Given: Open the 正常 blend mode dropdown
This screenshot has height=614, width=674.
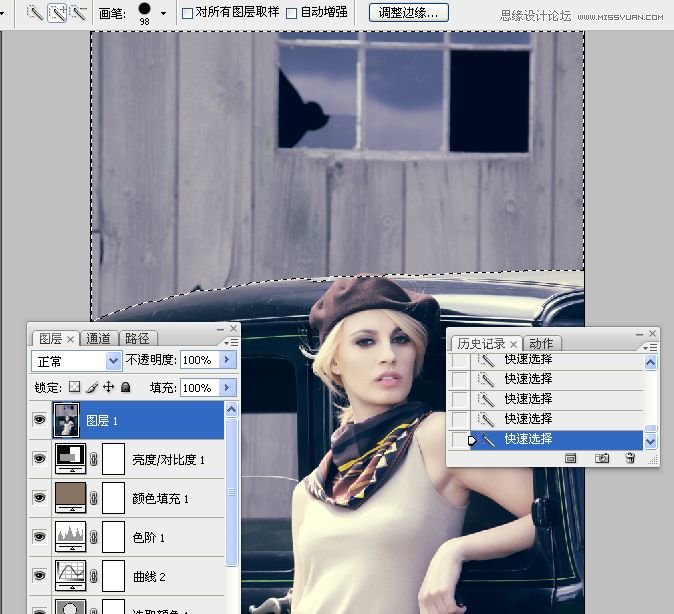Looking at the screenshot, I should [x=77, y=360].
